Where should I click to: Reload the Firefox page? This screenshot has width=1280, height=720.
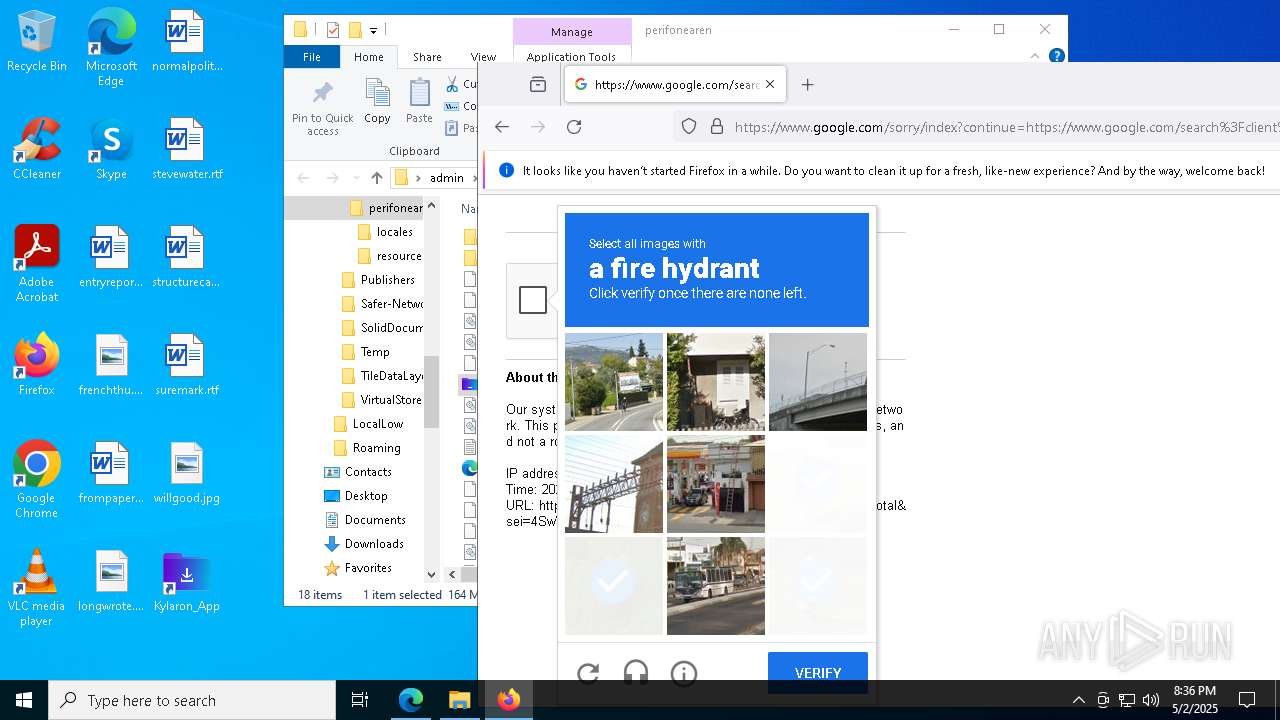[574, 127]
